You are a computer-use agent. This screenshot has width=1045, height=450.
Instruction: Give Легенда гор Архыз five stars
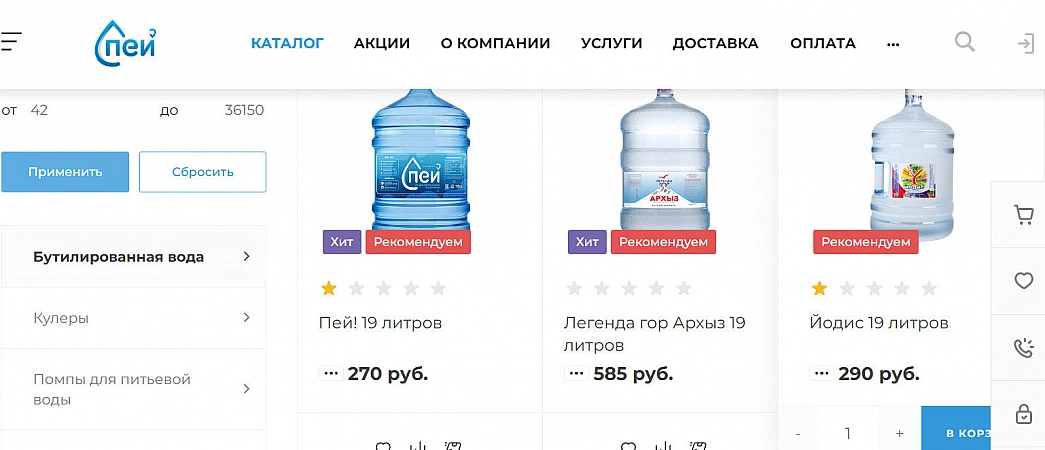pyautogui.click(x=683, y=289)
